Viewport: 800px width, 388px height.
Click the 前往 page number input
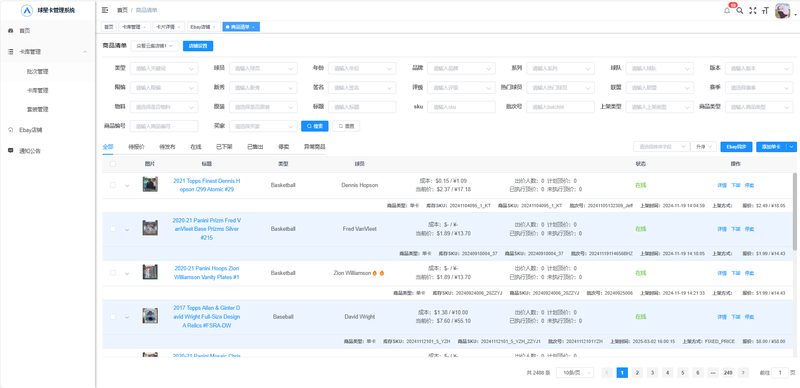coord(780,373)
